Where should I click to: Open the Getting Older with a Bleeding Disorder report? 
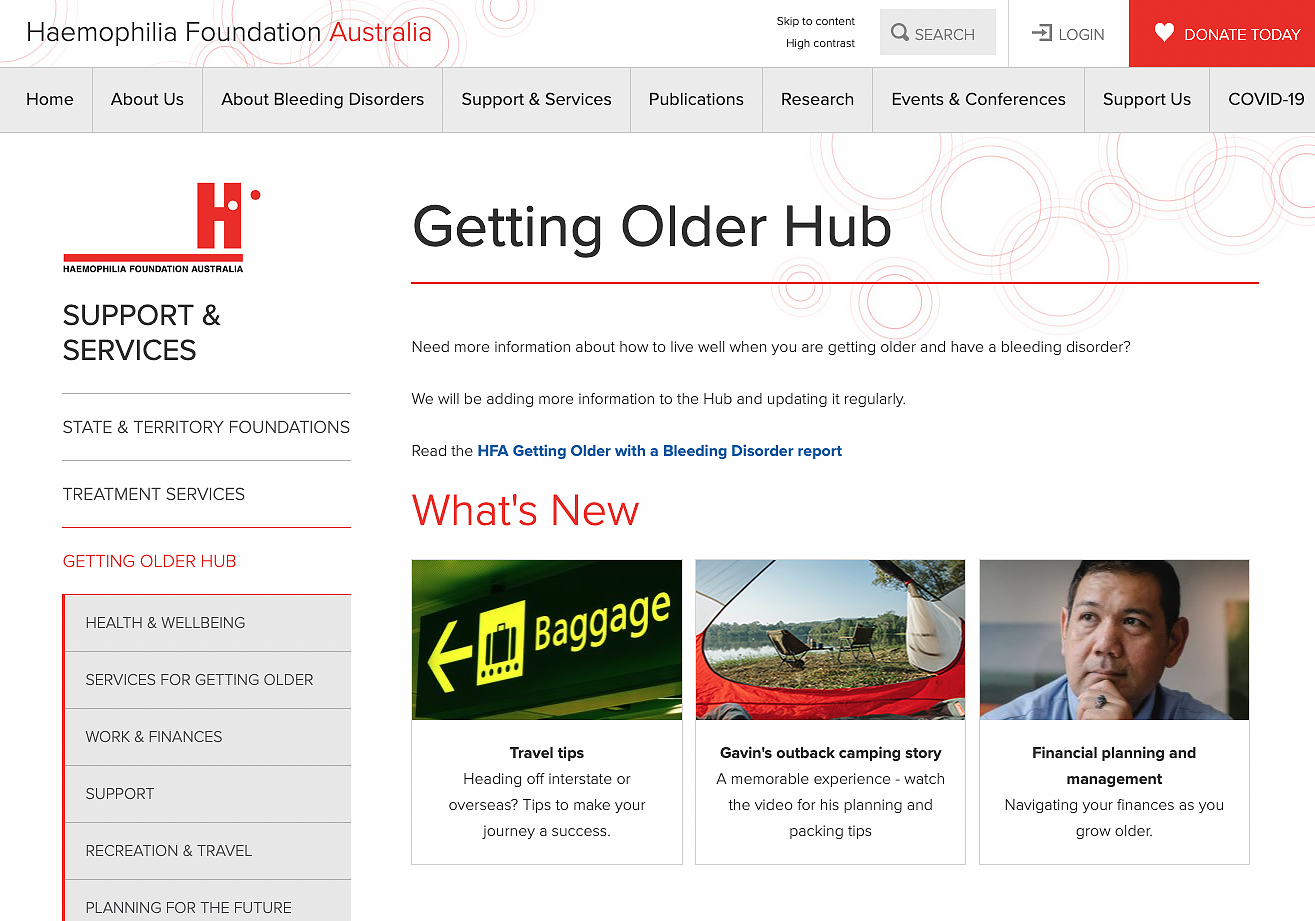point(658,451)
